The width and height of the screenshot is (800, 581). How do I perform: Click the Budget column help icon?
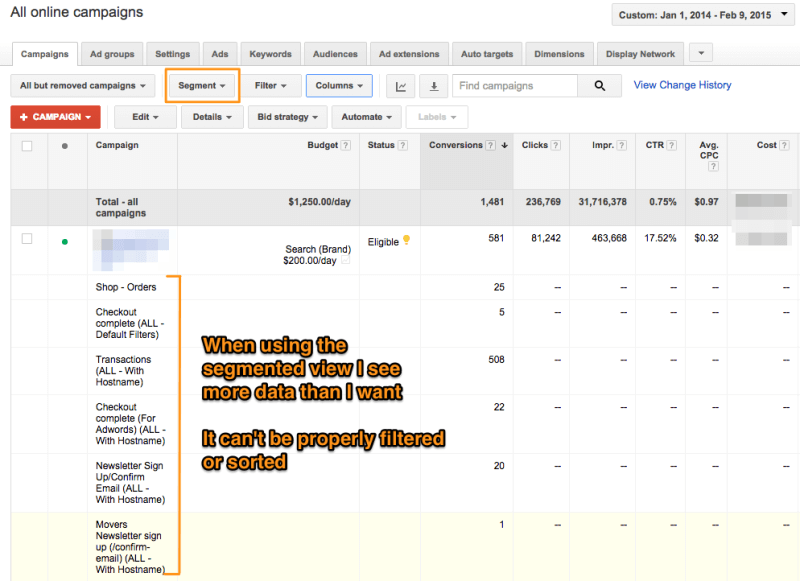click(345, 145)
